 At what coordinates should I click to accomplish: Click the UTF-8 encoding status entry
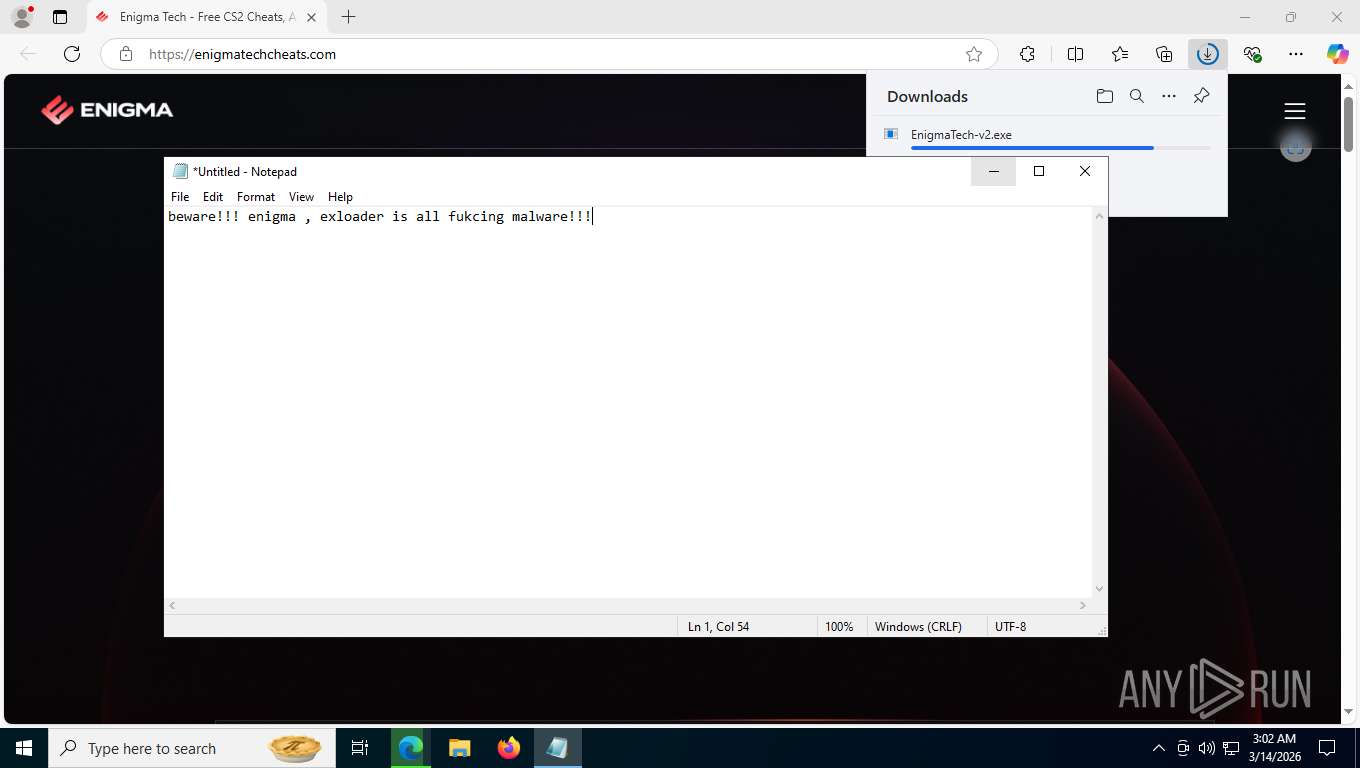(1010, 627)
